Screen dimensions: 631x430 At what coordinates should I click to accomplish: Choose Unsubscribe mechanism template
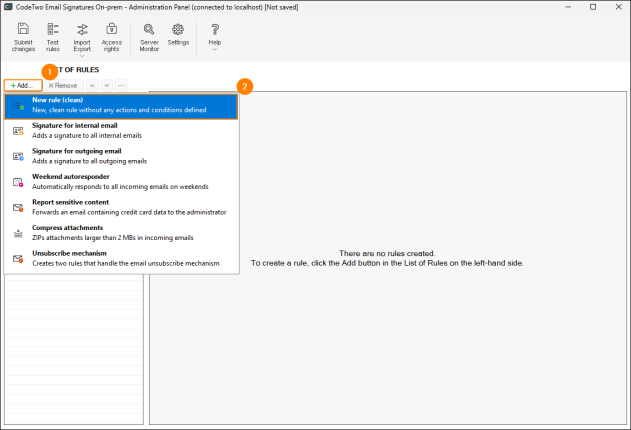[121, 258]
